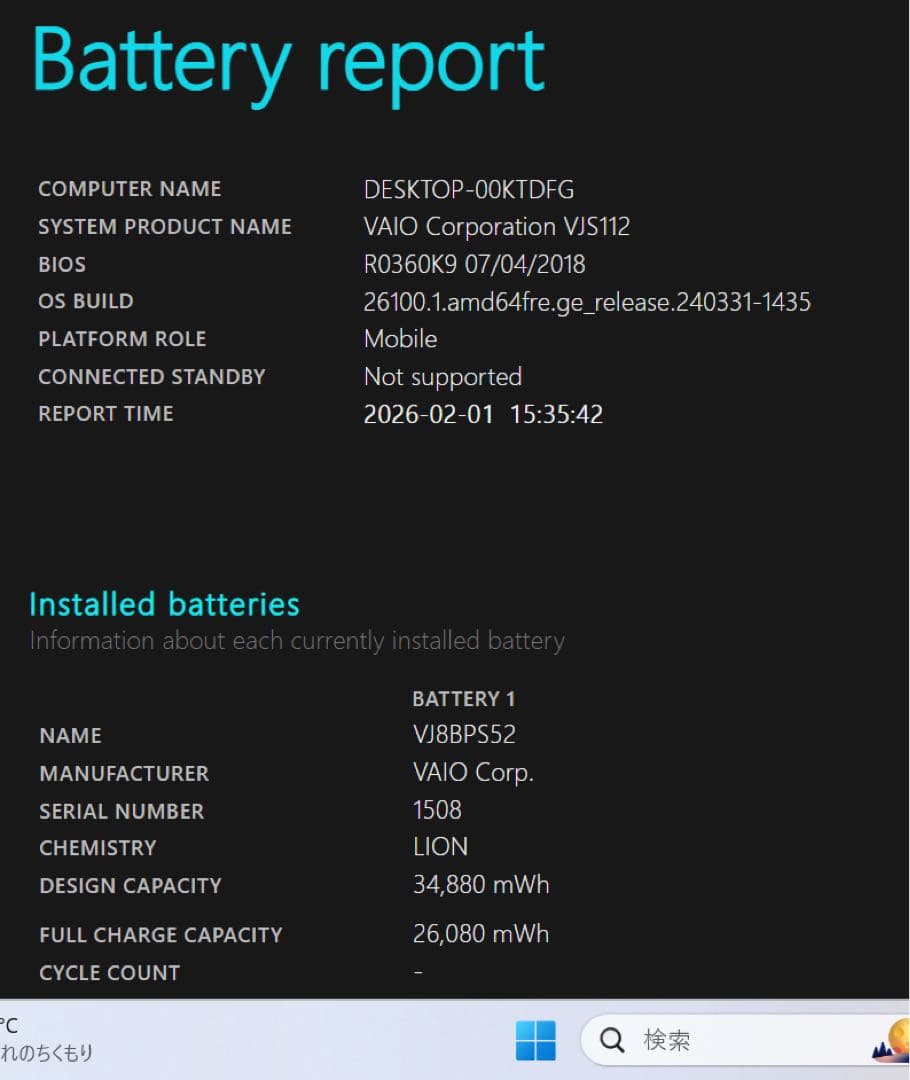Click the BATTERY 1 column header
The width and height of the screenshot is (910, 1080).
click(x=463, y=699)
